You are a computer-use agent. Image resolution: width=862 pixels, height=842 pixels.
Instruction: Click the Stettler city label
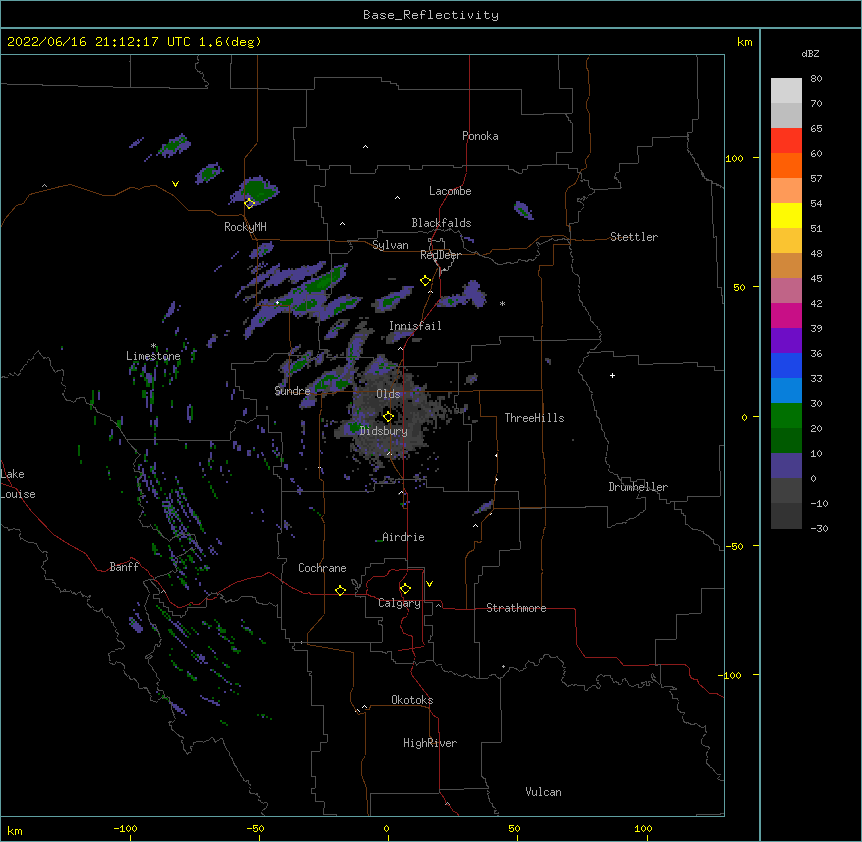point(634,237)
